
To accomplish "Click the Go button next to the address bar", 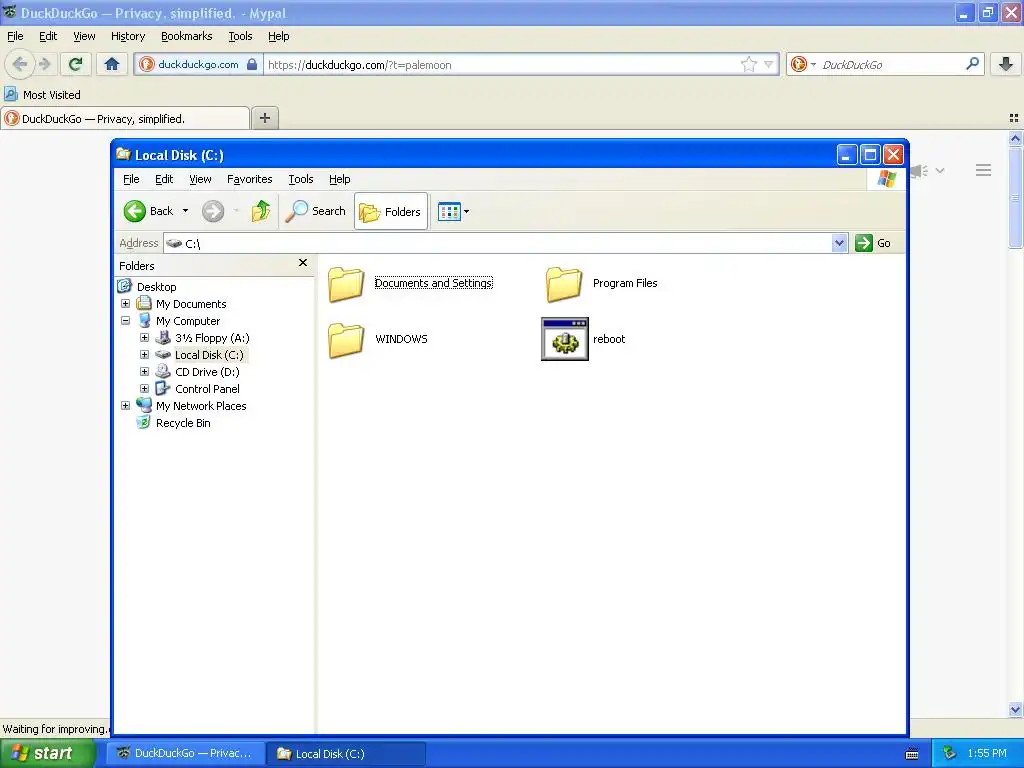I will (x=873, y=243).
